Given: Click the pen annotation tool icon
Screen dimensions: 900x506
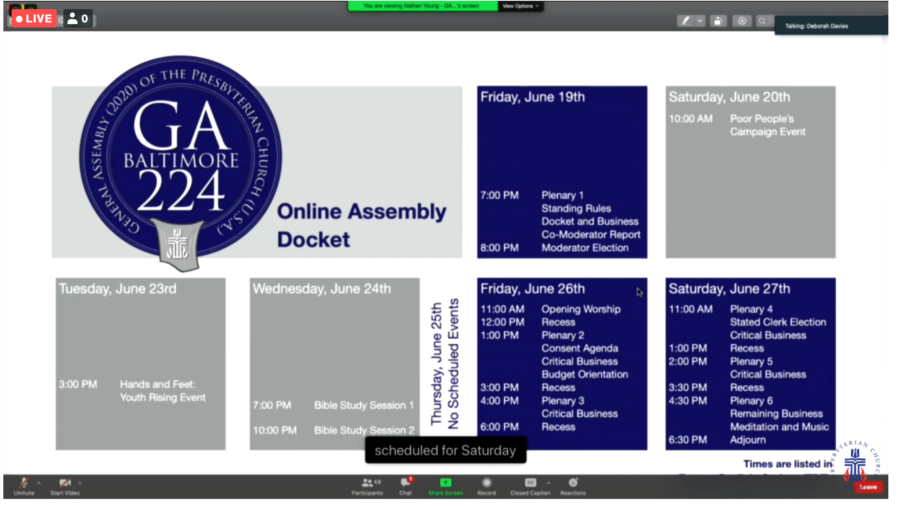Looking at the screenshot, I should coord(686,20).
